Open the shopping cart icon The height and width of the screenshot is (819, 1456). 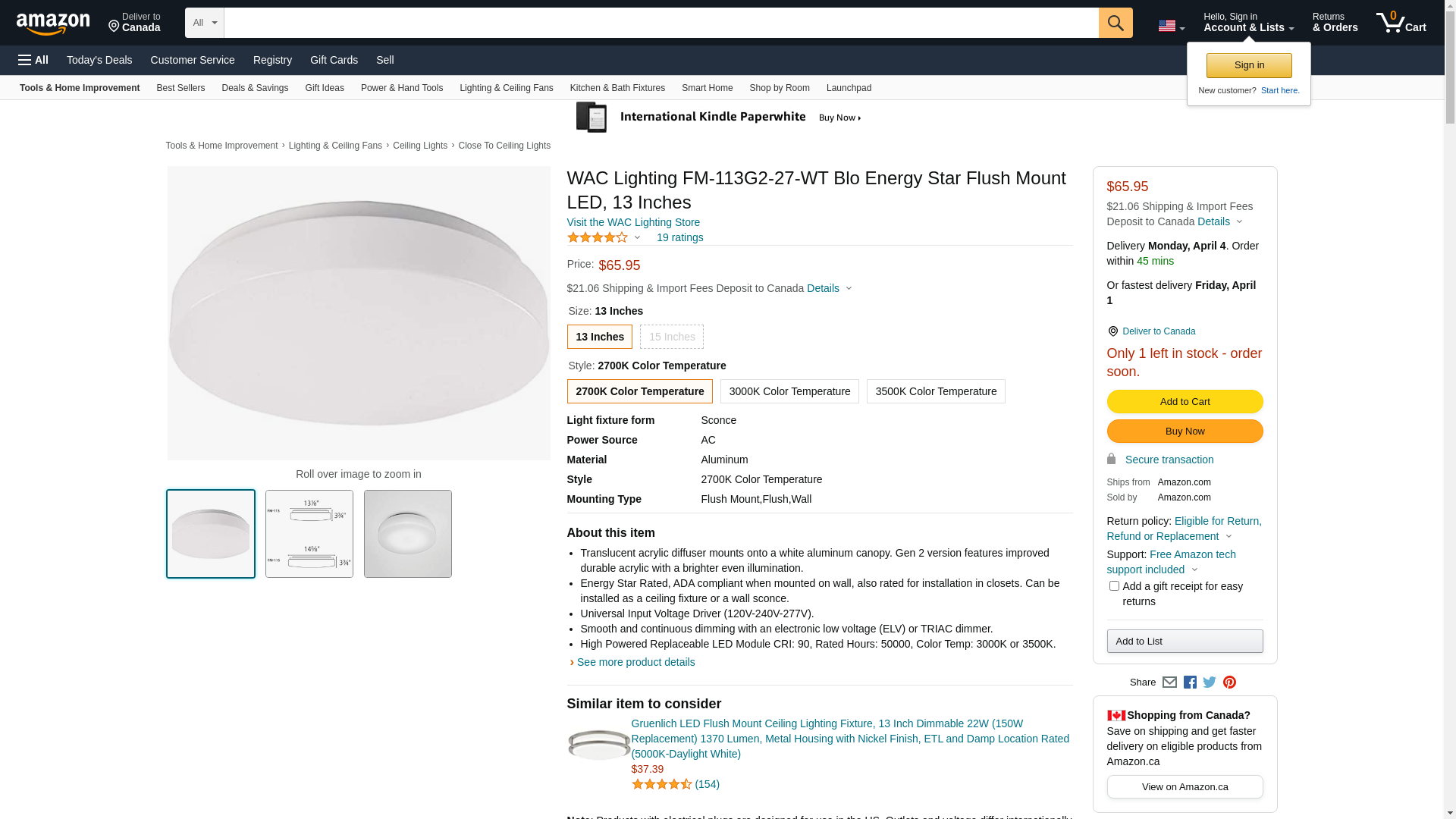point(1400,23)
